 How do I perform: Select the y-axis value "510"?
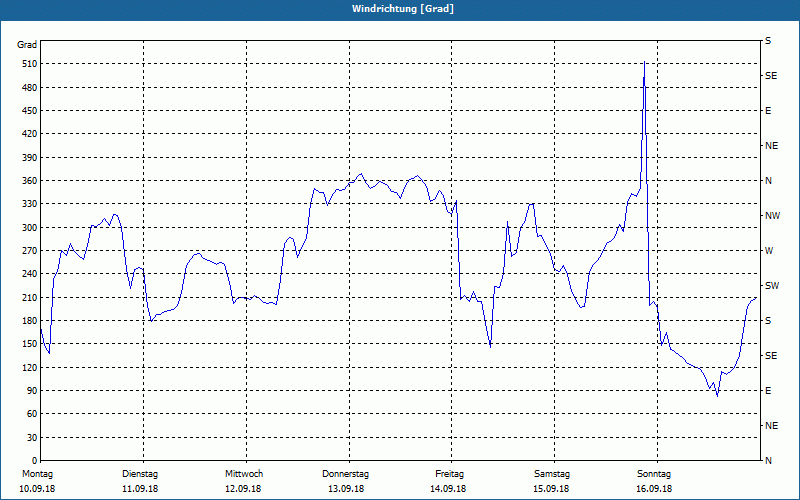click(x=30, y=64)
